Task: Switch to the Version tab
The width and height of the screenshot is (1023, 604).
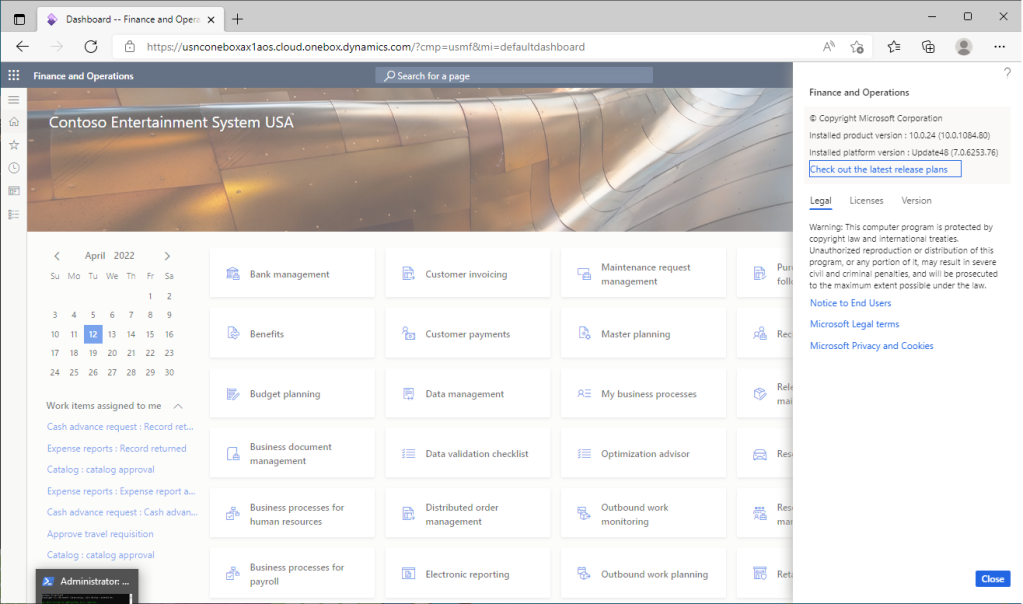Action: point(917,201)
